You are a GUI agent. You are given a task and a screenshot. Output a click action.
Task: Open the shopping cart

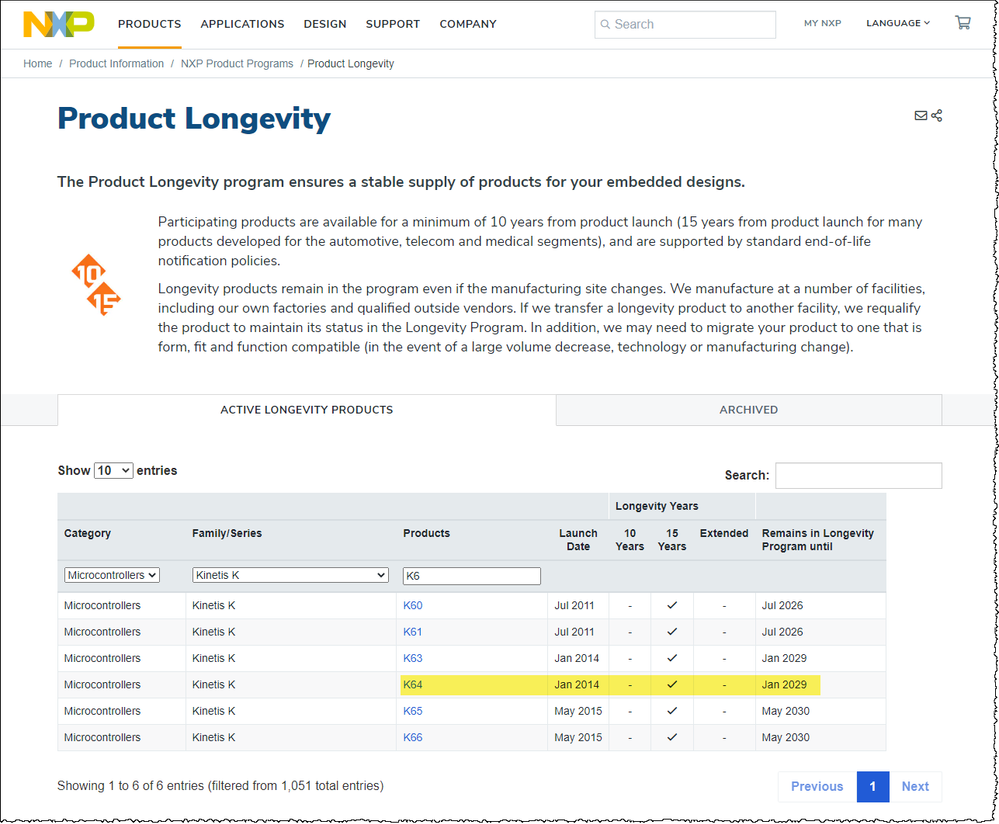(963, 23)
